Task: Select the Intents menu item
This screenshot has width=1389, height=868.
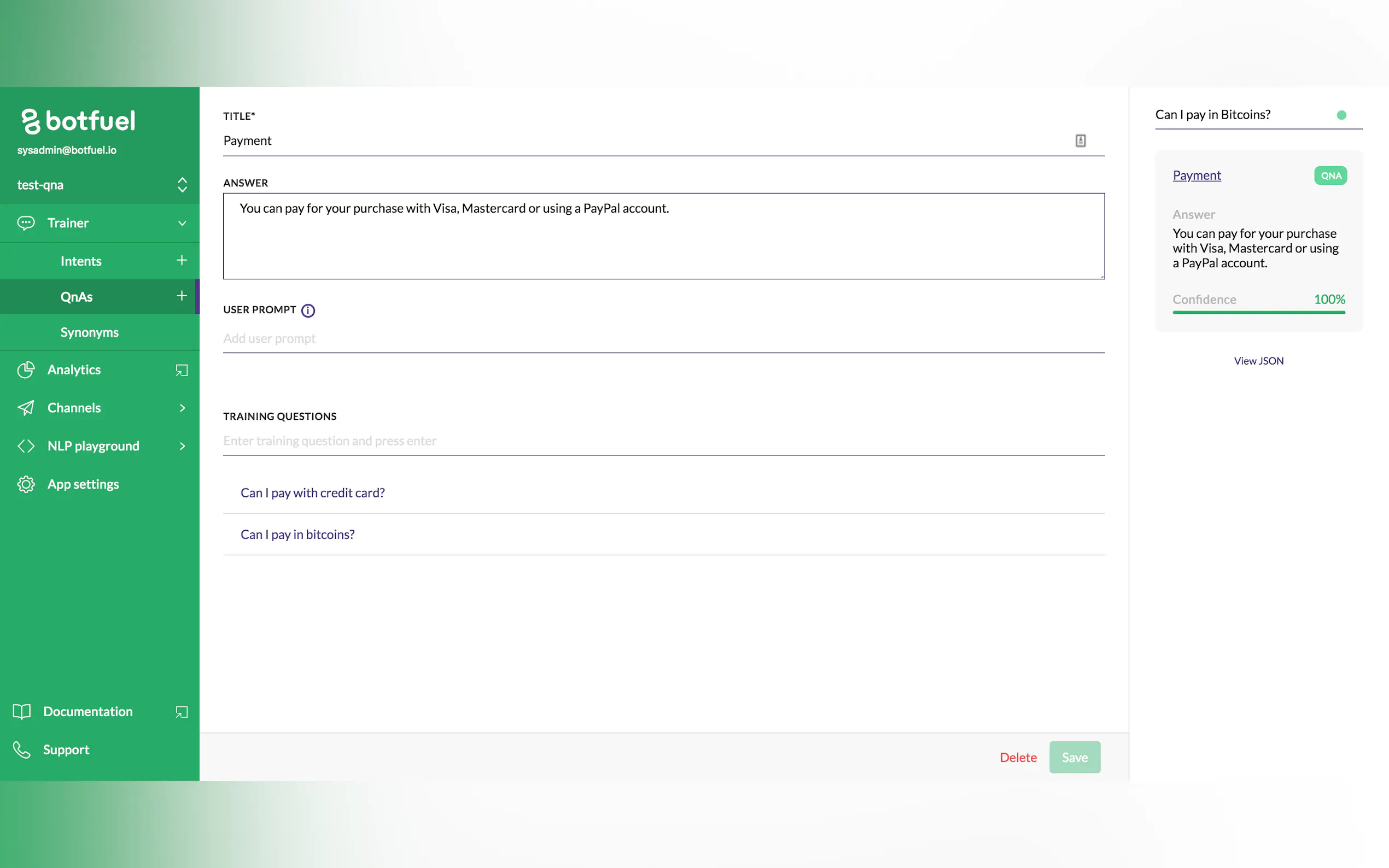Action: tap(81, 261)
